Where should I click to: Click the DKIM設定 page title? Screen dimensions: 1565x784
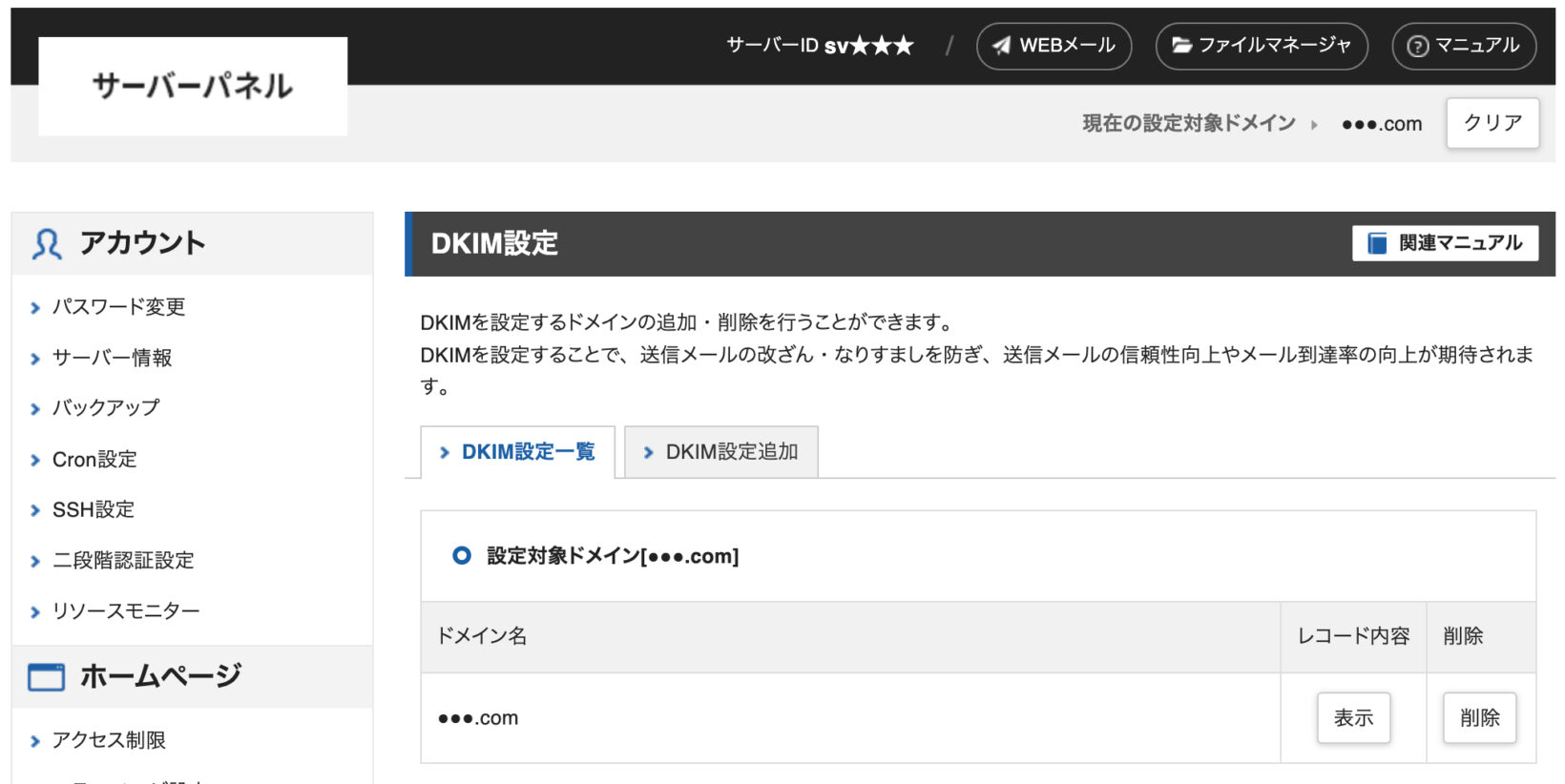(x=494, y=244)
